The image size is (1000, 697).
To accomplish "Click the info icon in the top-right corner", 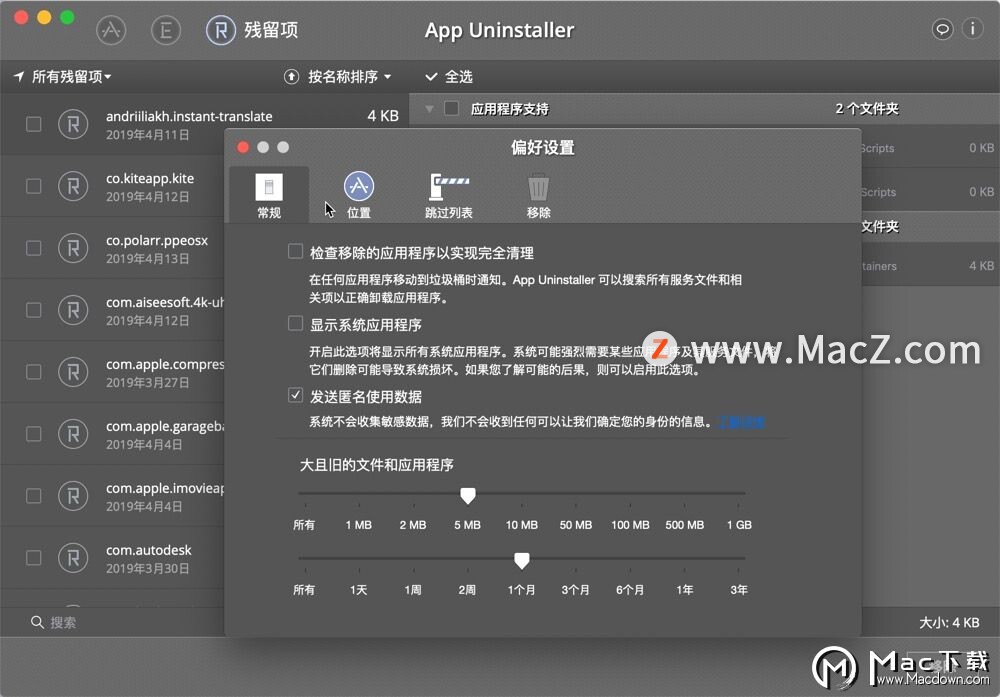I will click(975, 29).
